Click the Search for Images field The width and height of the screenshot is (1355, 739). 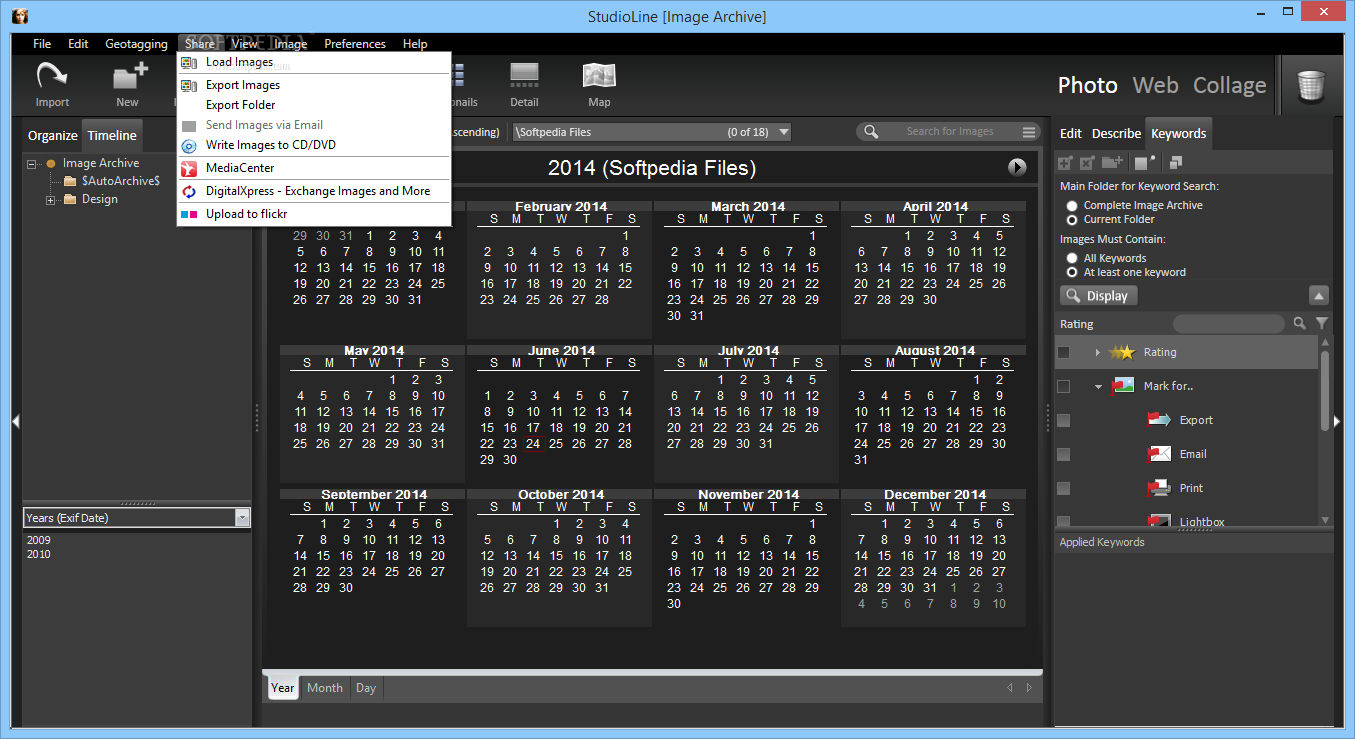[x=949, y=131]
